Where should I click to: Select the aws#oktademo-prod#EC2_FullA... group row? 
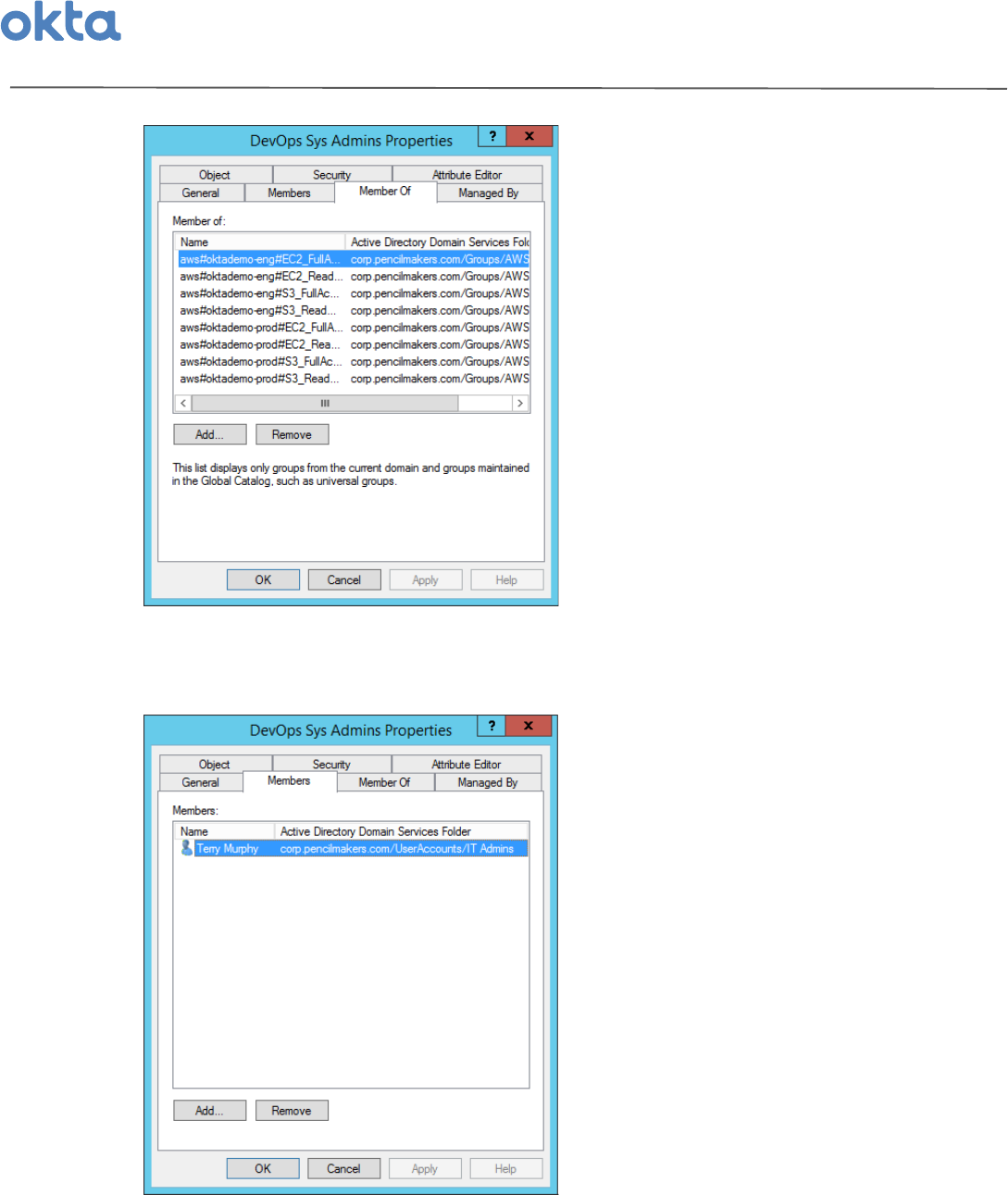pyautogui.click(x=354, y=328)
